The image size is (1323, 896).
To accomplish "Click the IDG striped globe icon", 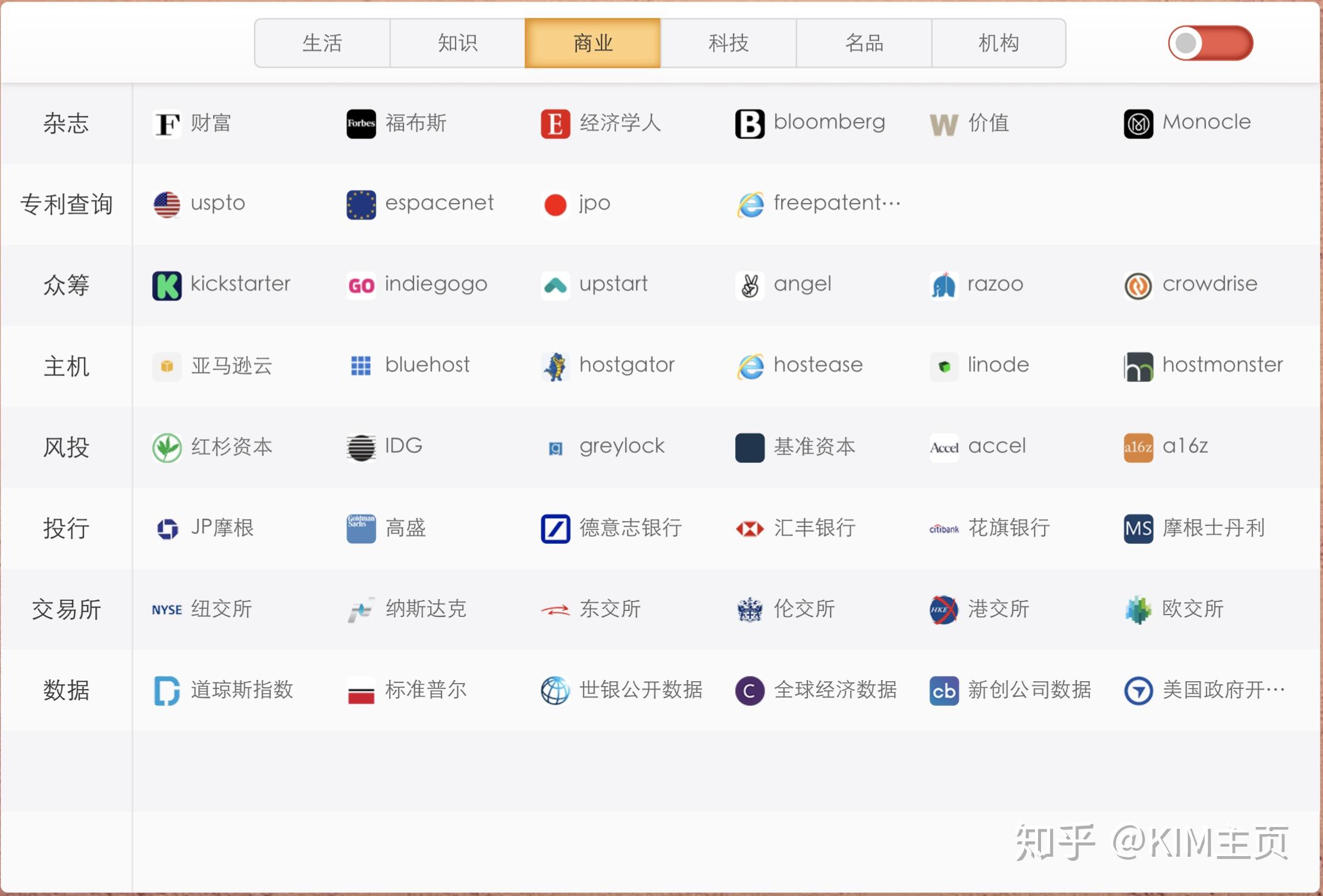I will 361,447.
